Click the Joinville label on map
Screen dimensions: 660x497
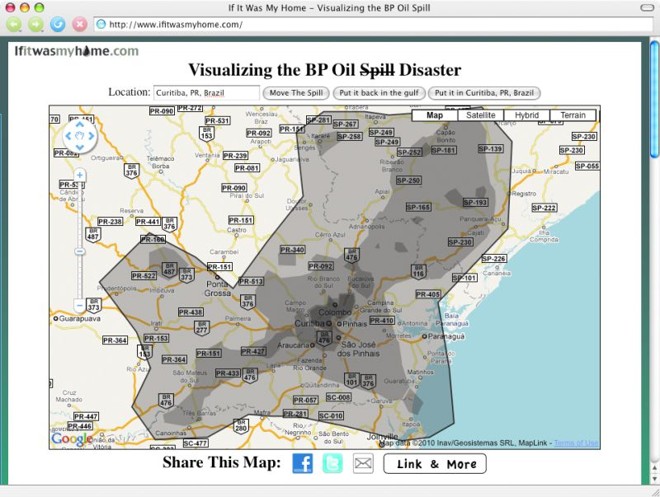382,436
